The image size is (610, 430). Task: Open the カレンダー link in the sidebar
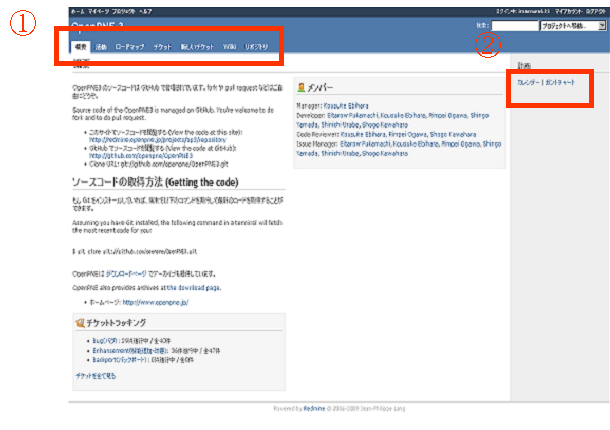[x=528, y=82]
